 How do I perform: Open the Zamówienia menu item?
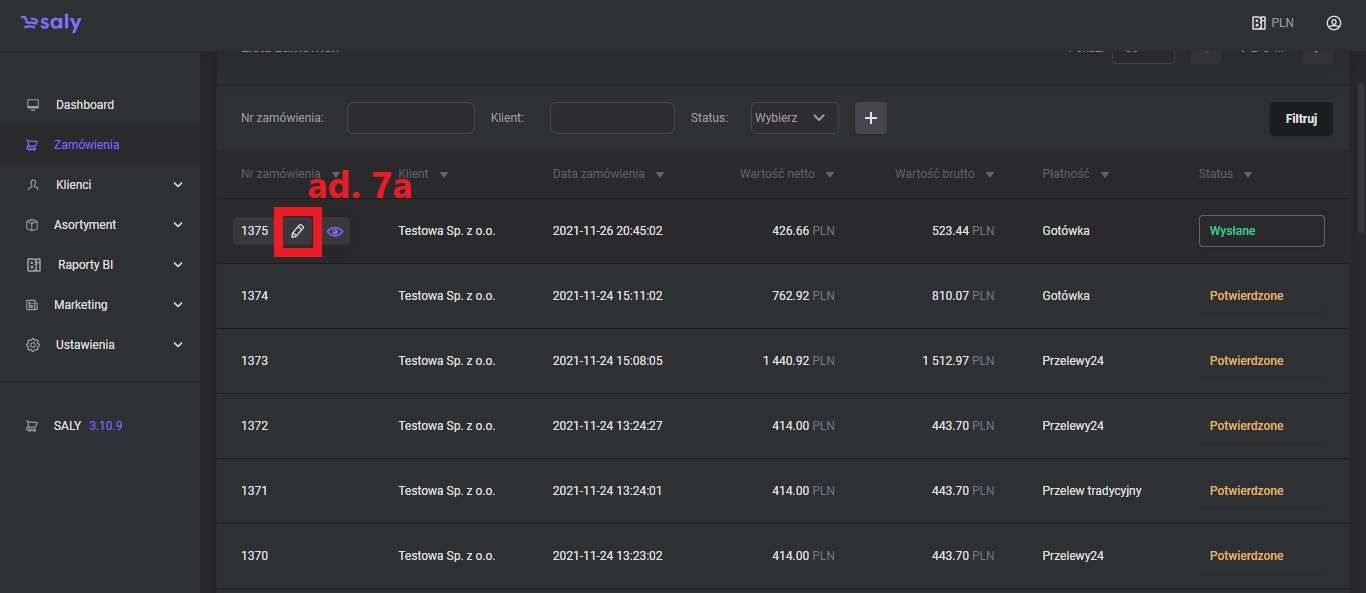click(86, 145)
